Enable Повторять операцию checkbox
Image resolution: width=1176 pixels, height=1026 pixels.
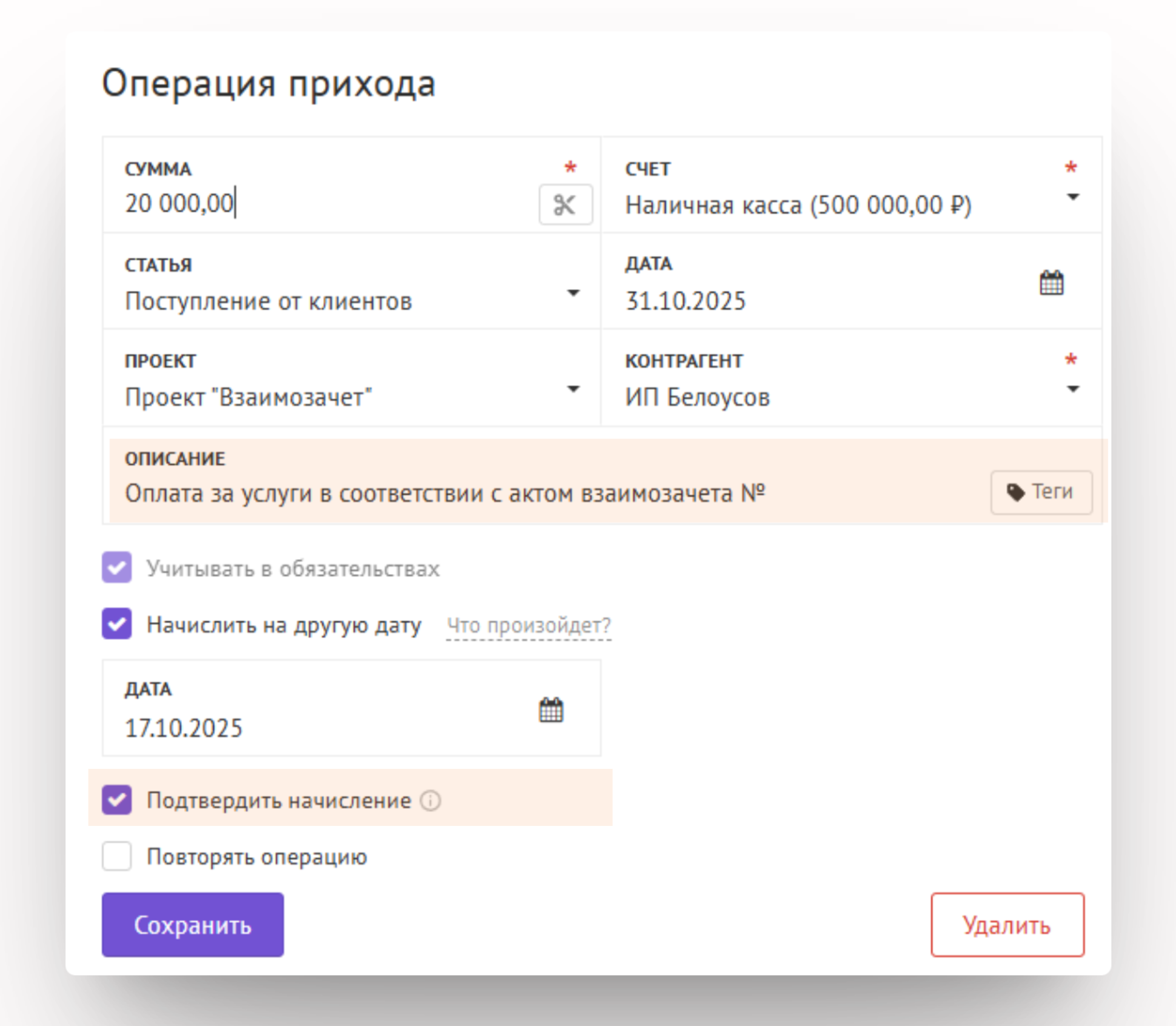[117, 856]
